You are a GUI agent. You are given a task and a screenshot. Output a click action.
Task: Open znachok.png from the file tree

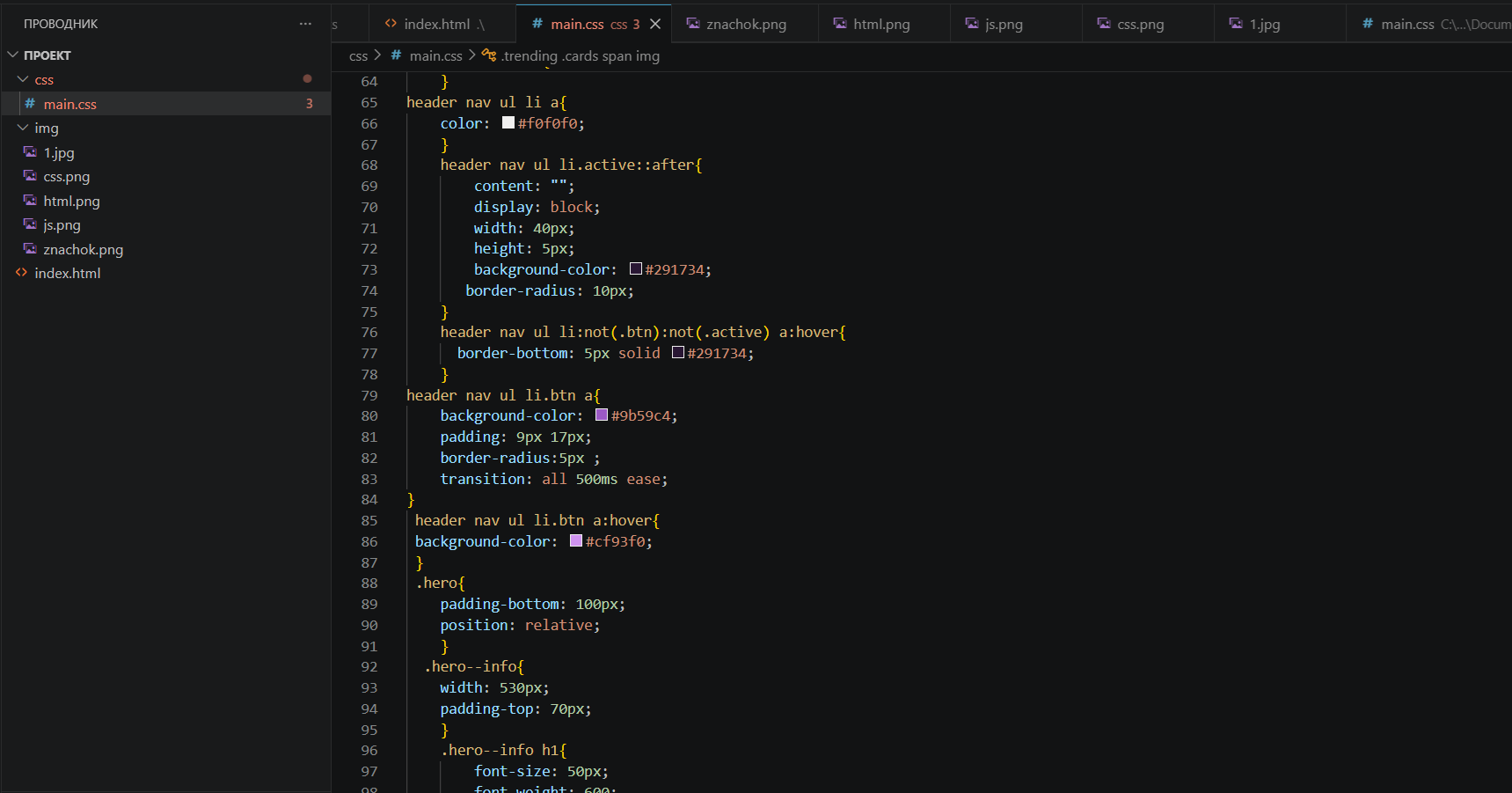pyautogui.click(x=83, y=249)
